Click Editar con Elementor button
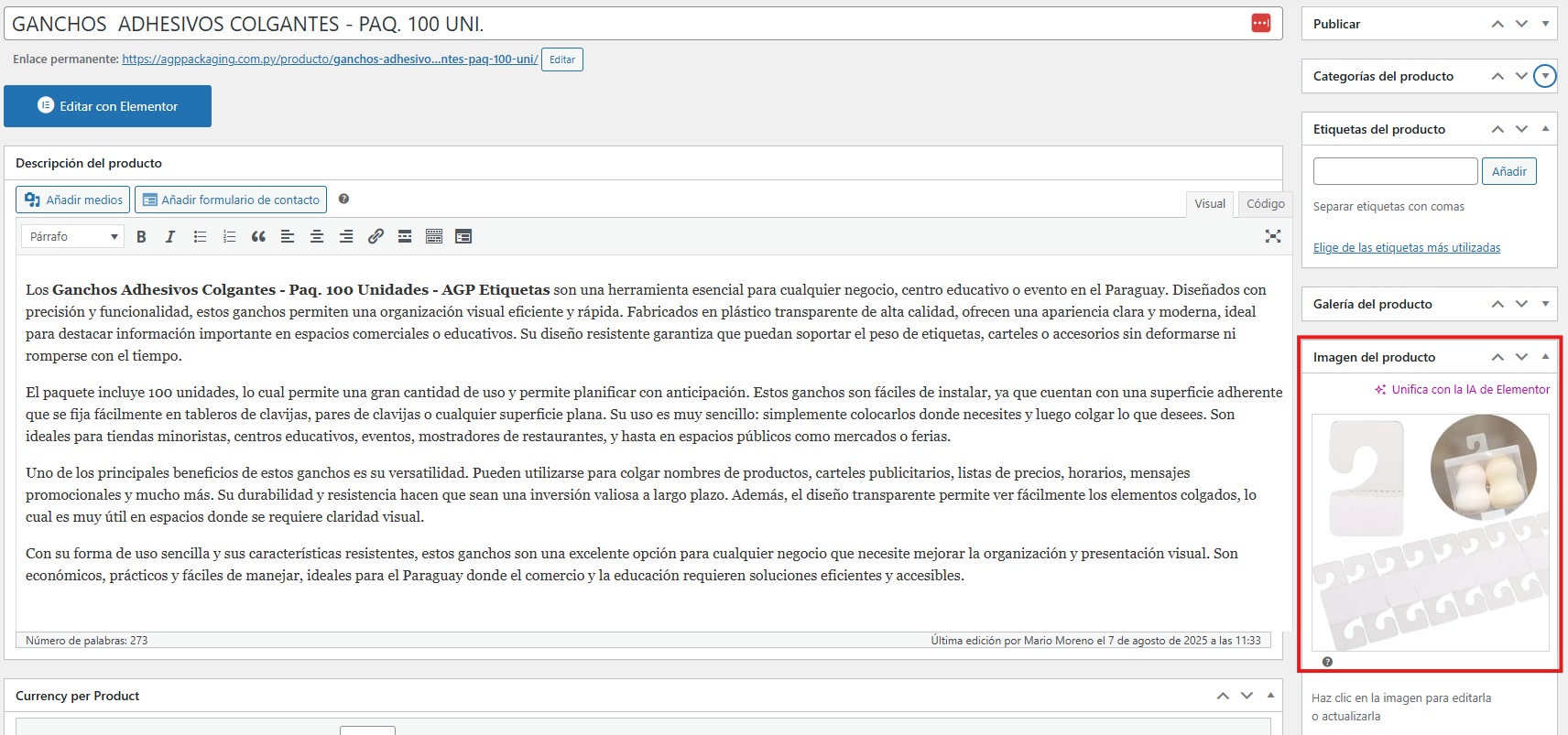This screenshot has height=735, width=1568. point(107,106)
